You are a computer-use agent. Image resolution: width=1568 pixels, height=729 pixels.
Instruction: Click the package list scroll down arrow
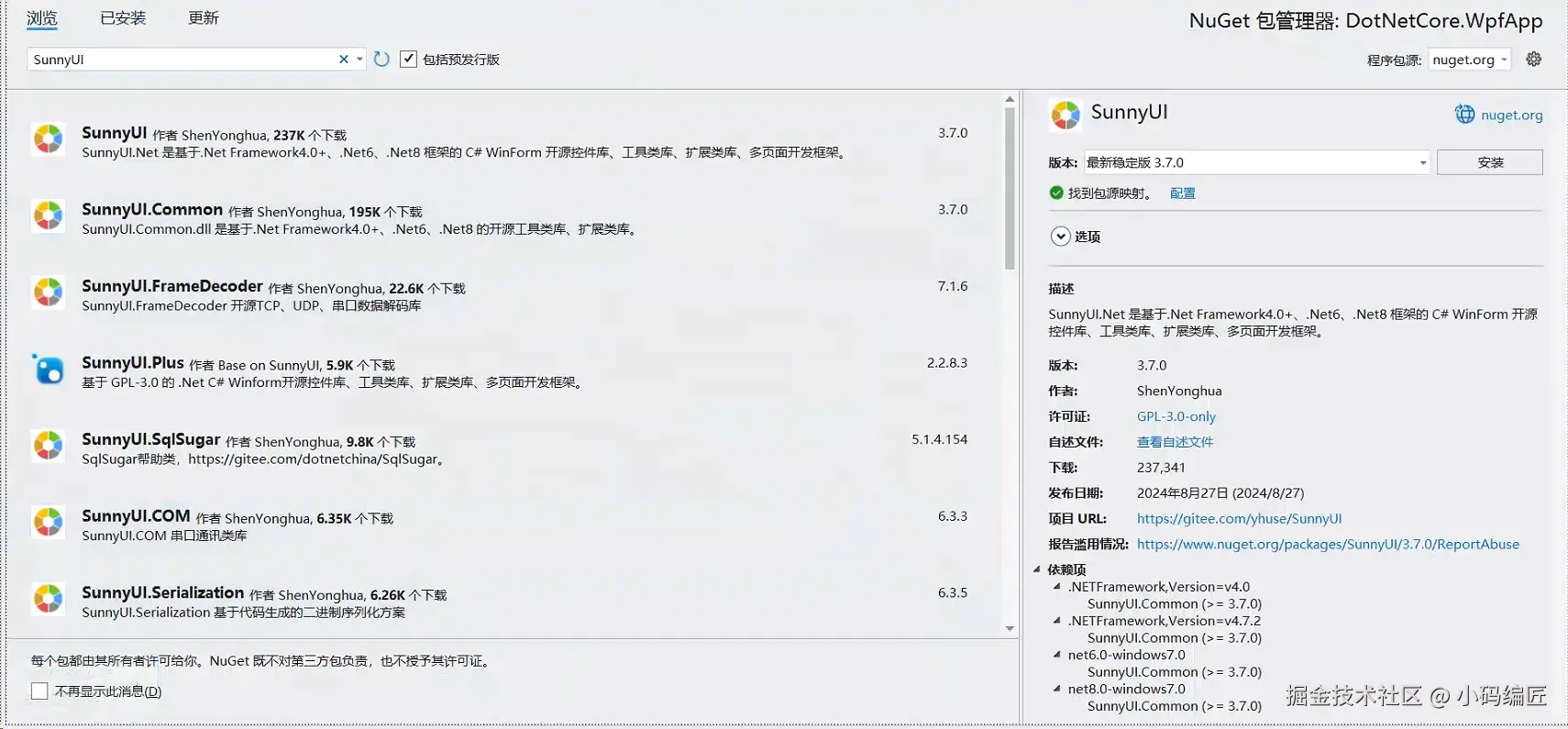pyautogui.click(x=1010, y=629)
